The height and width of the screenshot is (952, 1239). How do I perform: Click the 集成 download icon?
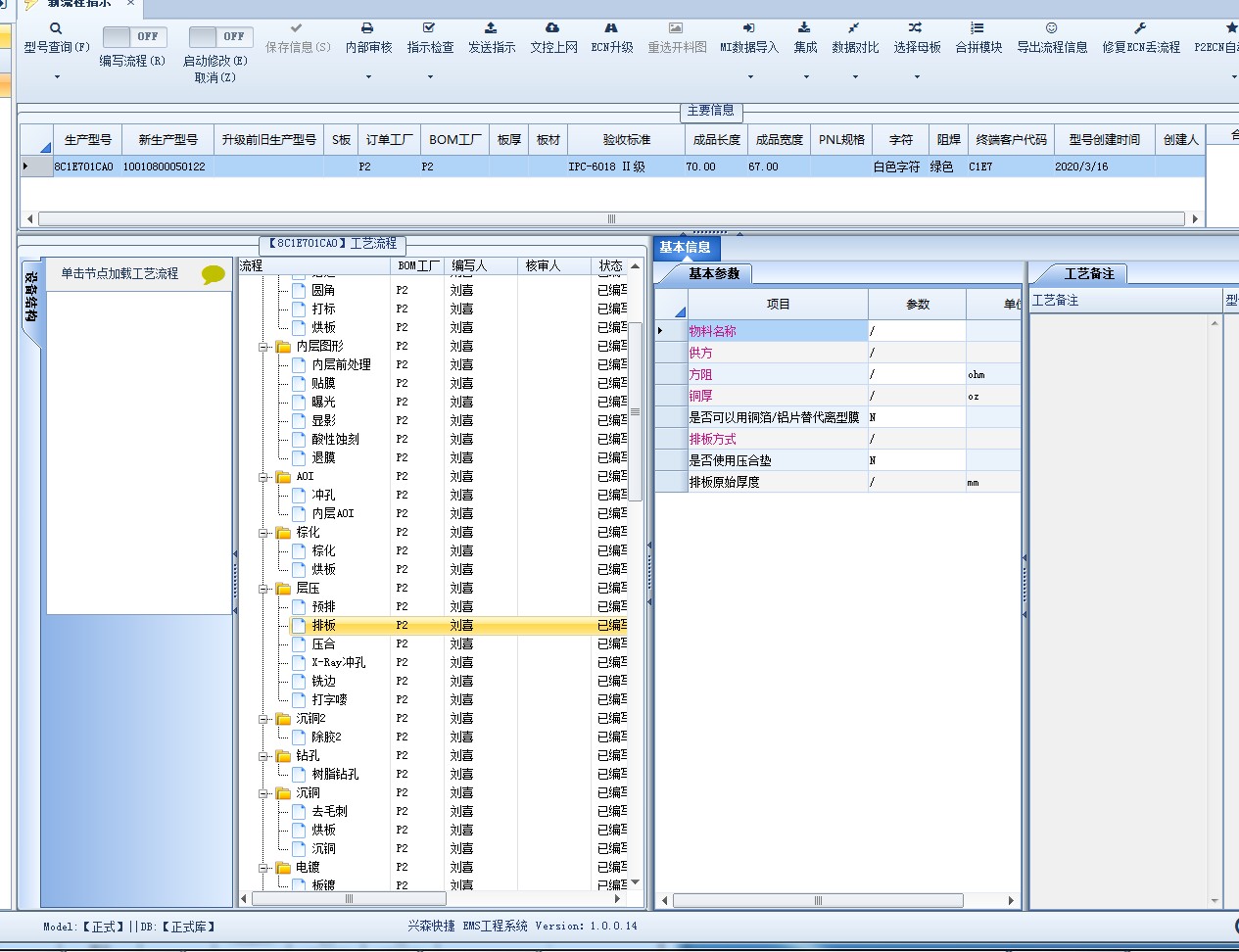click(804, 28)
